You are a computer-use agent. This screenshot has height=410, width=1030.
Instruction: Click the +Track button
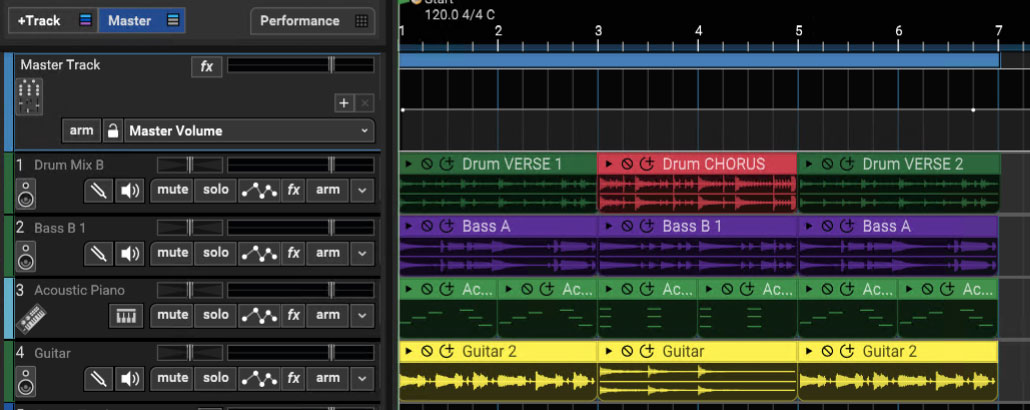click(x=39, y=20)
